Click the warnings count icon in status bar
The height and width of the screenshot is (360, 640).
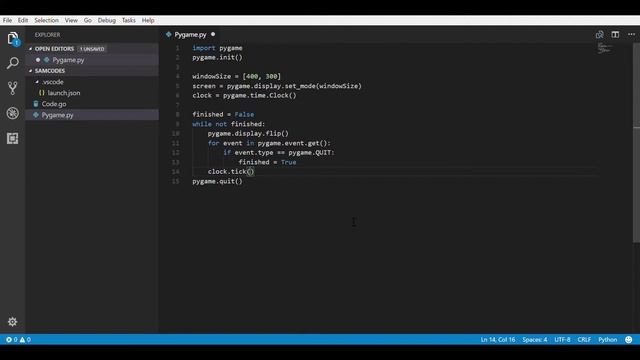click(x=22, y=340)
